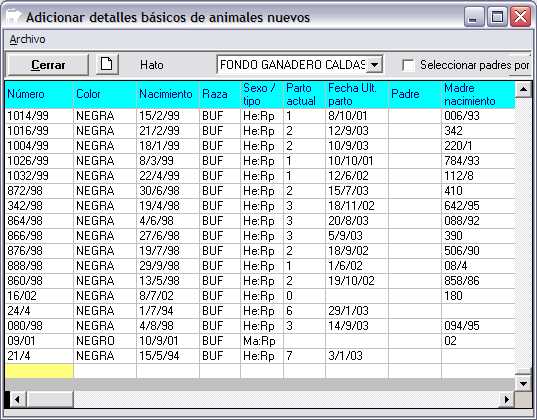Select the empty yellow Número cell

click(39, 371)
